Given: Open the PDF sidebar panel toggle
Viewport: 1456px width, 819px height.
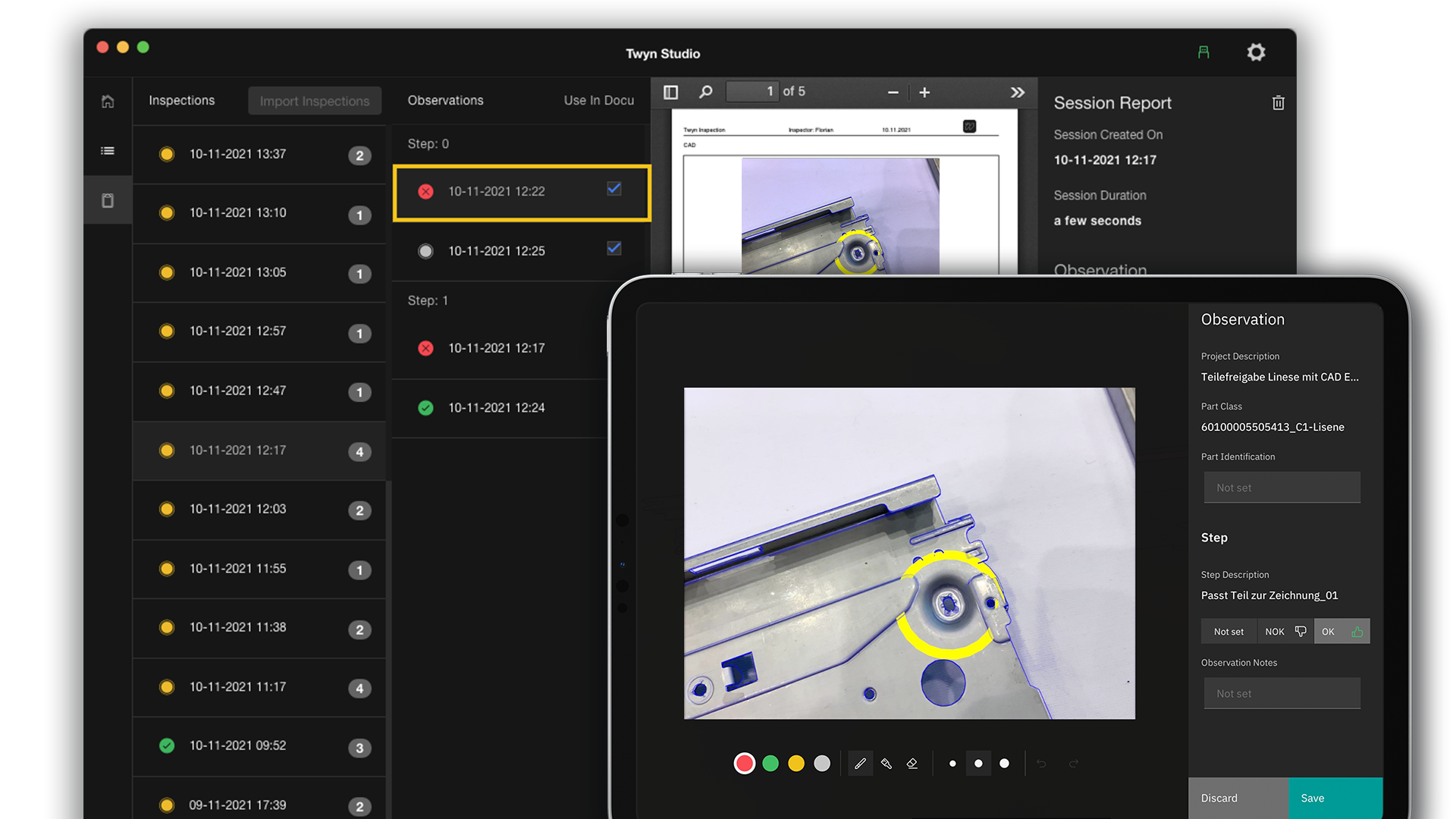Looking at the screenshot, I should coord(670,92).
